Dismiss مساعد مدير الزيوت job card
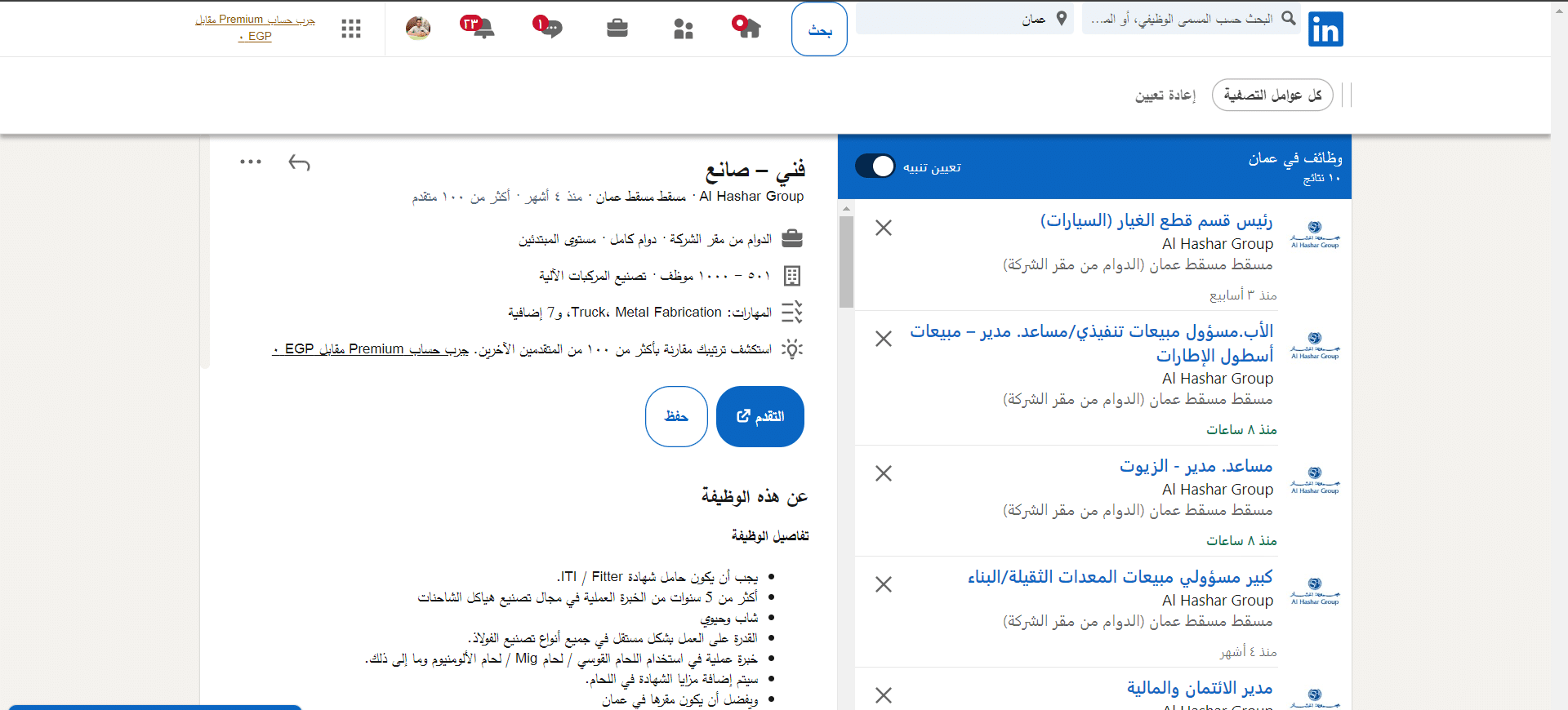 point(884,473)
